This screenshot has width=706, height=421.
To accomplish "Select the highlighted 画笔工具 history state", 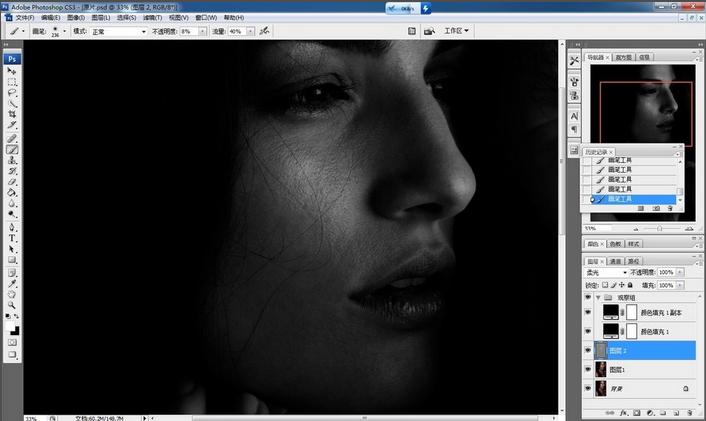I will point(633,199).
